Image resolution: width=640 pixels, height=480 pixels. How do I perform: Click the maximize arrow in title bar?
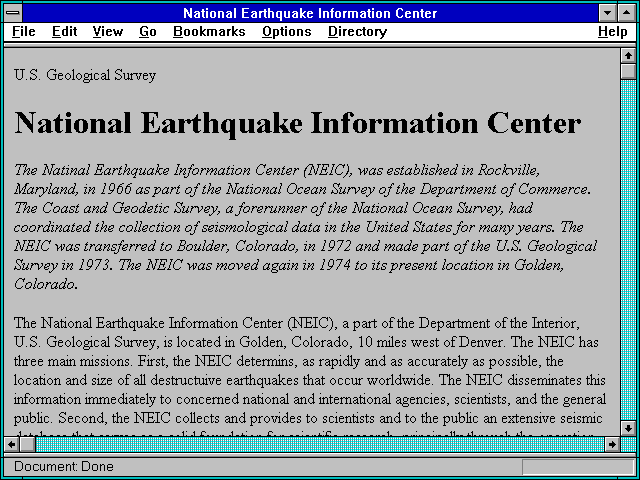coord(627,13)
